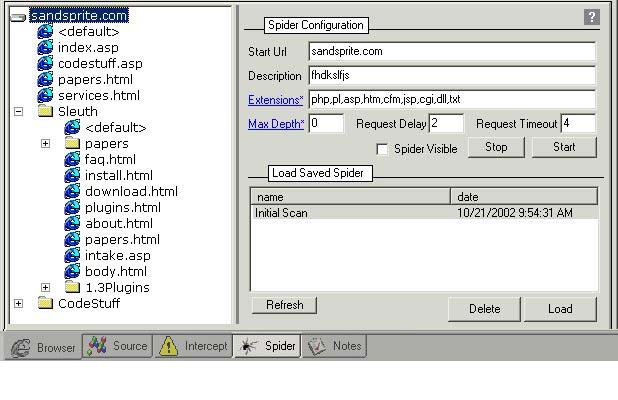Click the Start Url input field
The height and width of the screenshot is (400, 618).
click(450, 51)
